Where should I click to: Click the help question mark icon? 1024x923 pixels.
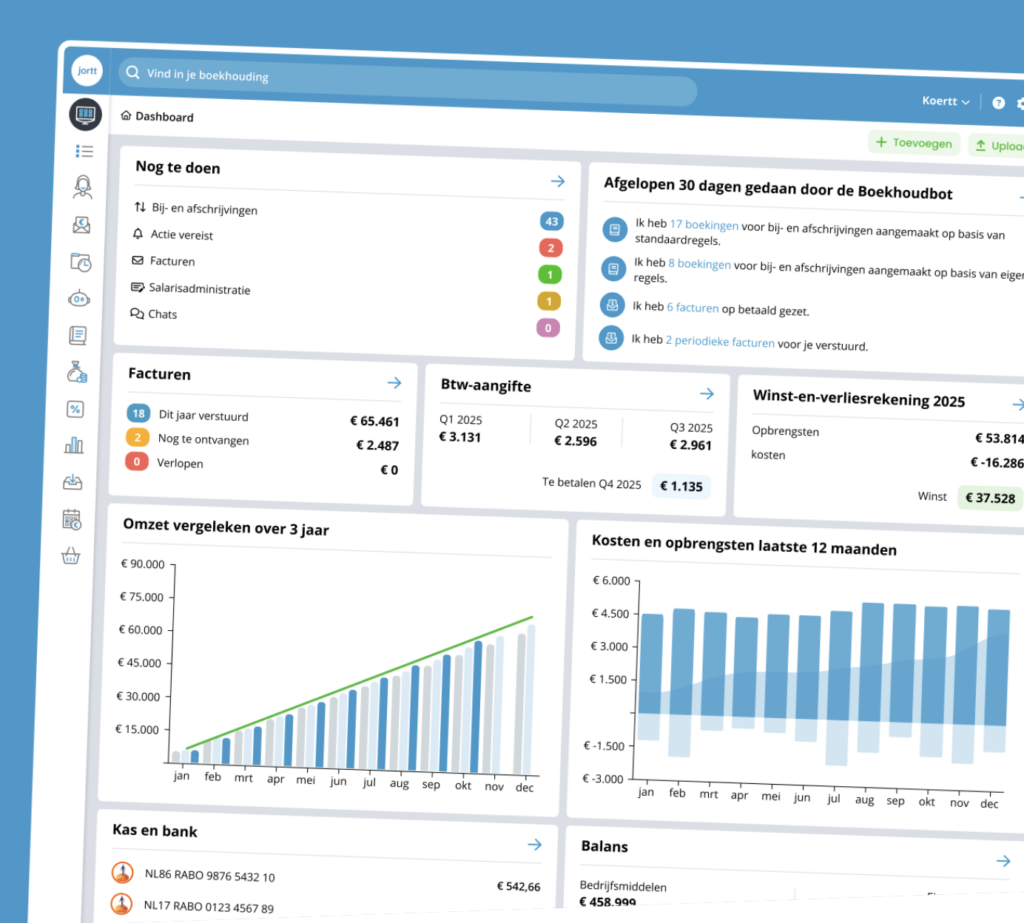click(998, 103)
